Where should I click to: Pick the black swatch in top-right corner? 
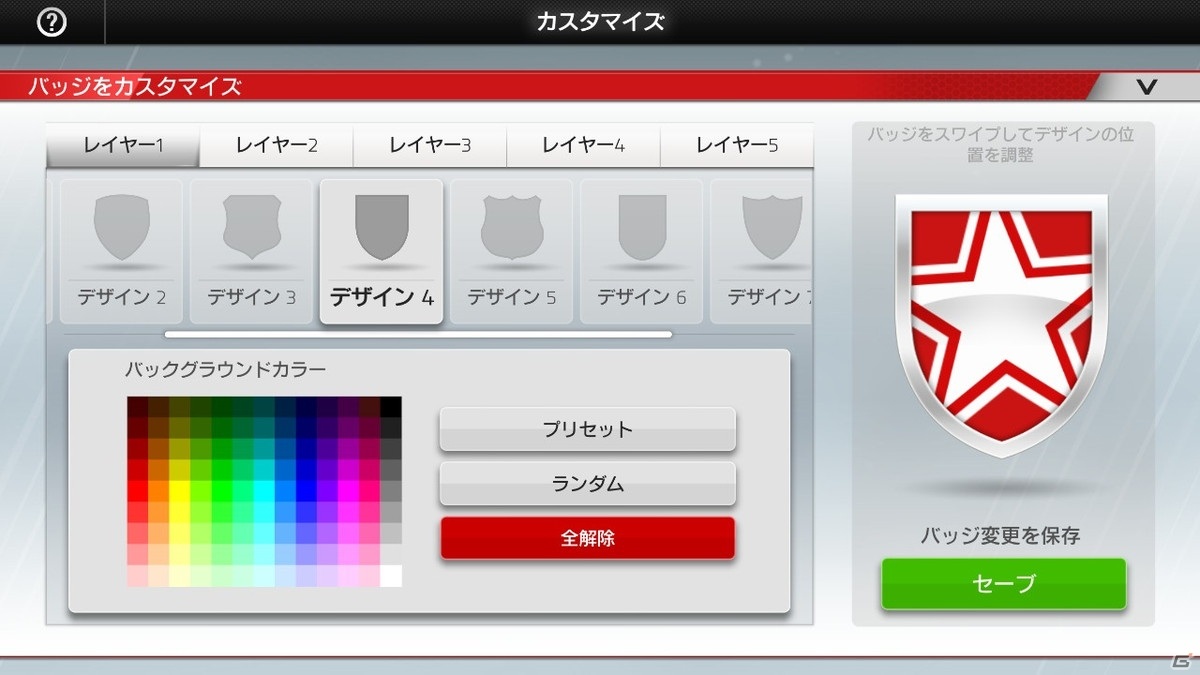pyautogui.click(x=391, y=407)
